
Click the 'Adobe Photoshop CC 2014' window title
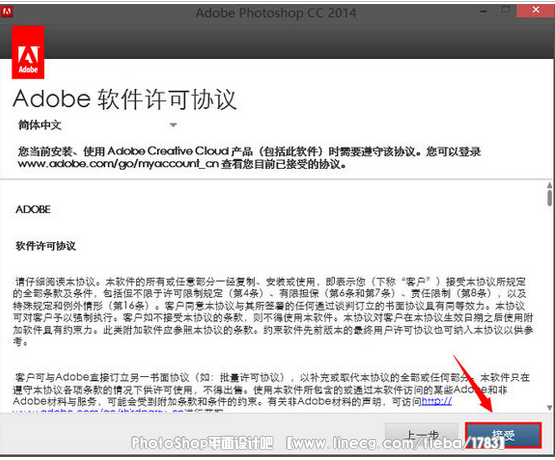click(x=276, y=13)
